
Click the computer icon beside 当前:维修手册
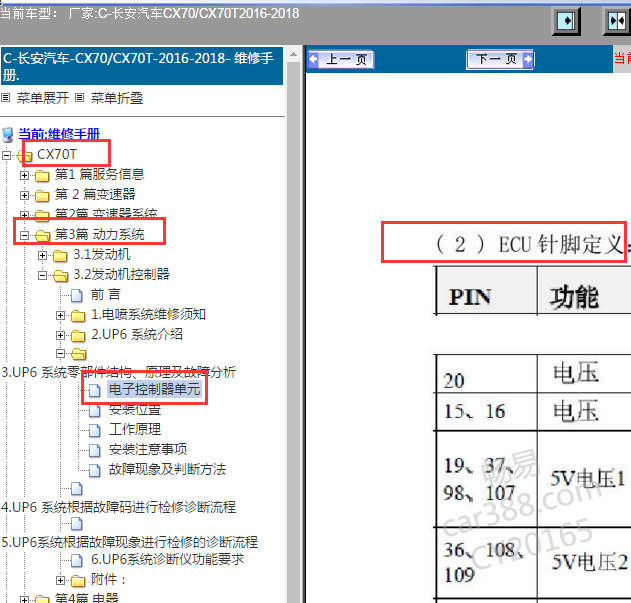pyautogui.click(x=8, y=135)
